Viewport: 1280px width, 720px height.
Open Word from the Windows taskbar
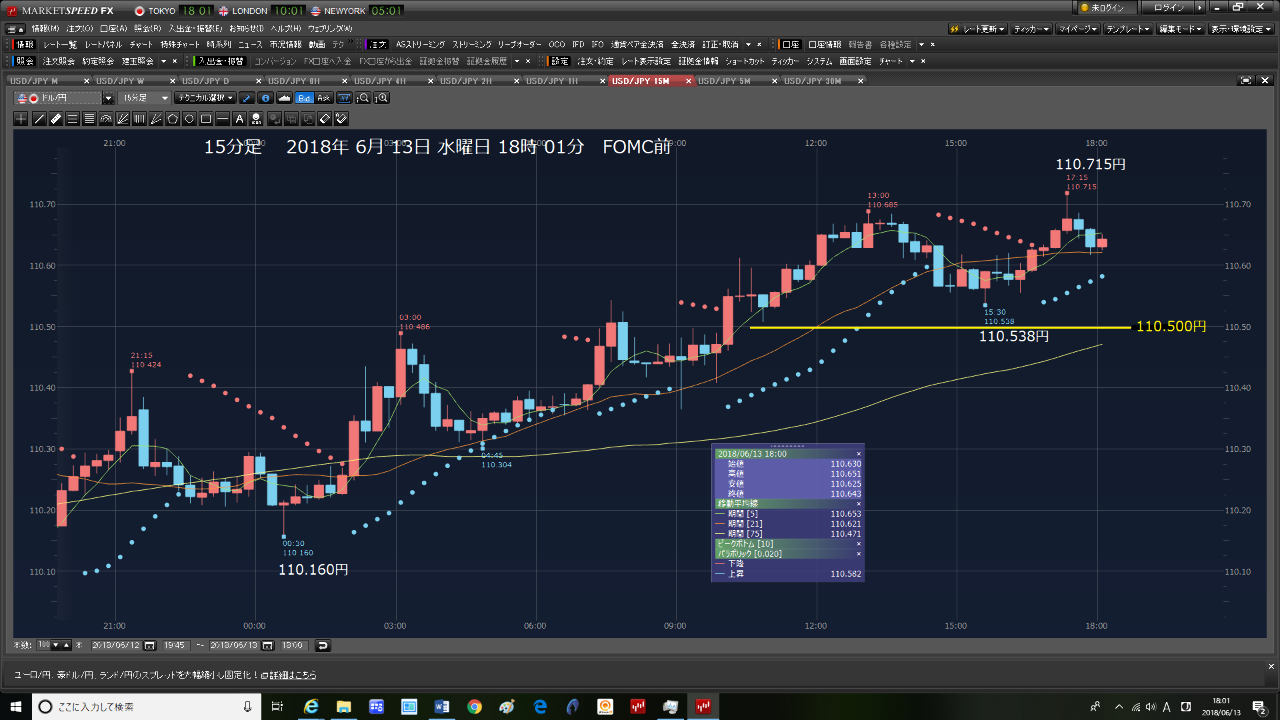click(441, 707)
